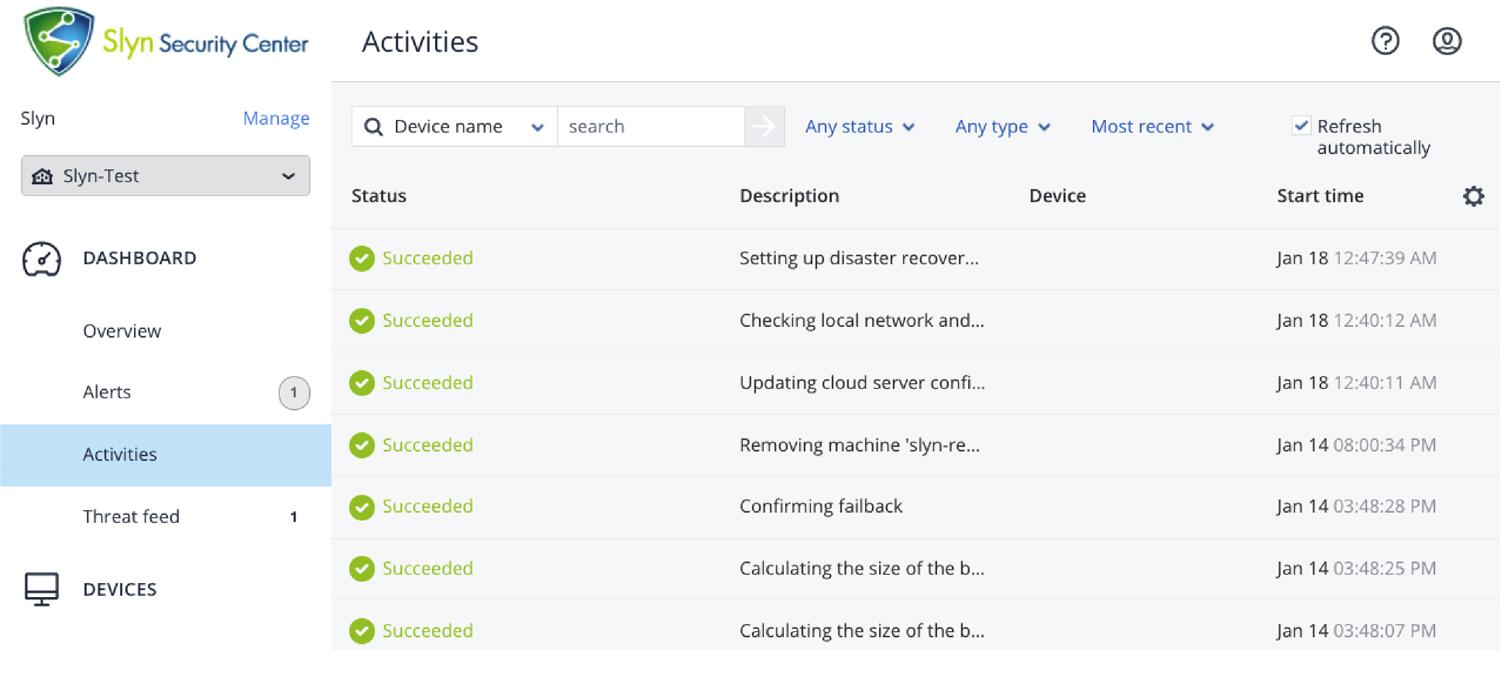Open Alerts in the sidebar

tap(107, 392)
